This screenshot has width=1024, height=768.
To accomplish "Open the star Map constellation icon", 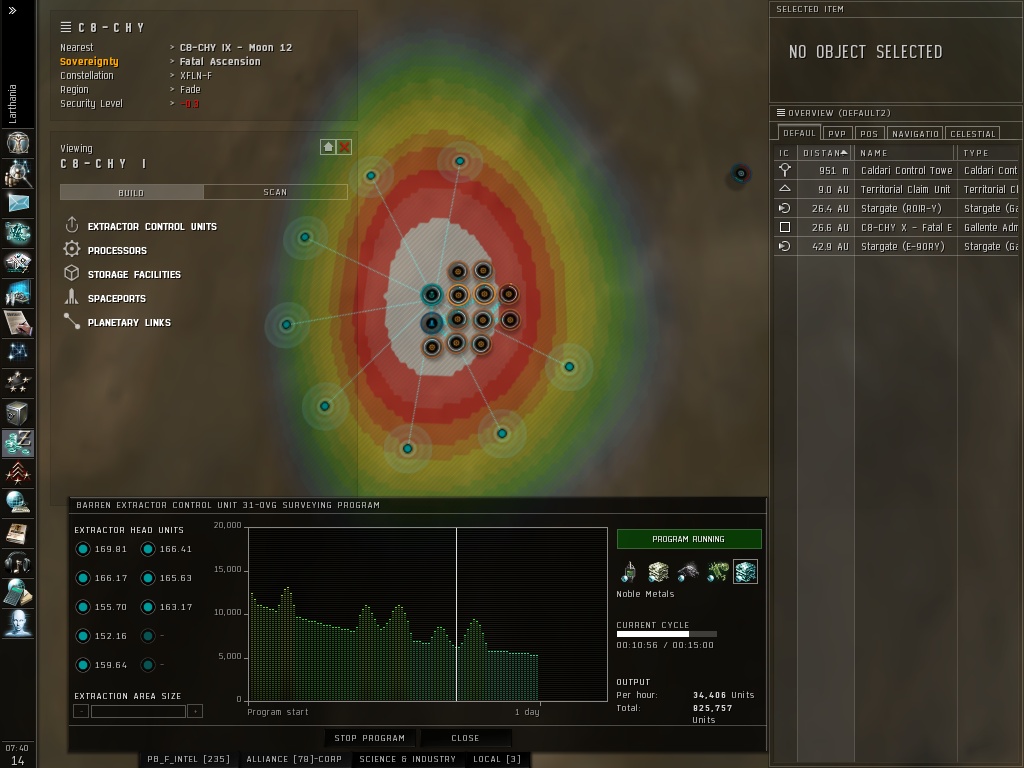I will pos(18,353).
